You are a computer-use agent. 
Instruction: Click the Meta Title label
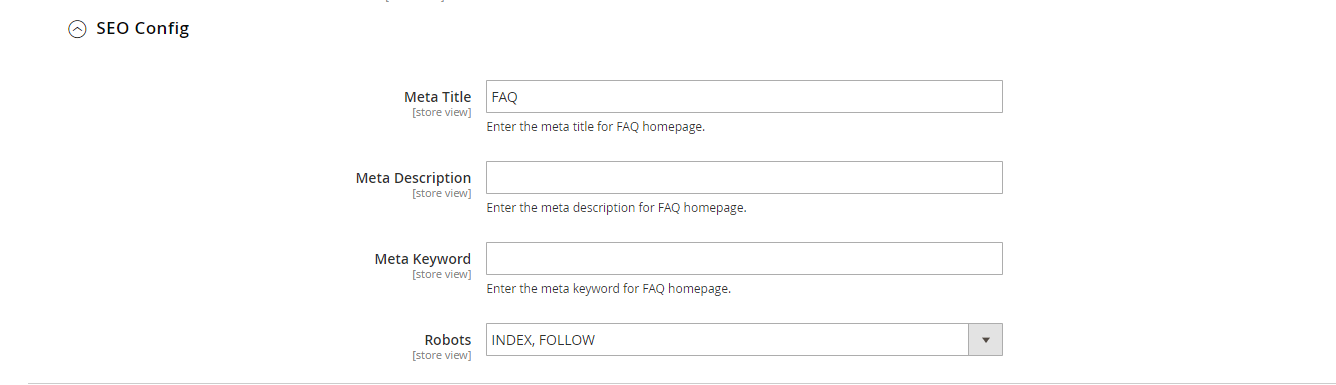pos(437,97)
